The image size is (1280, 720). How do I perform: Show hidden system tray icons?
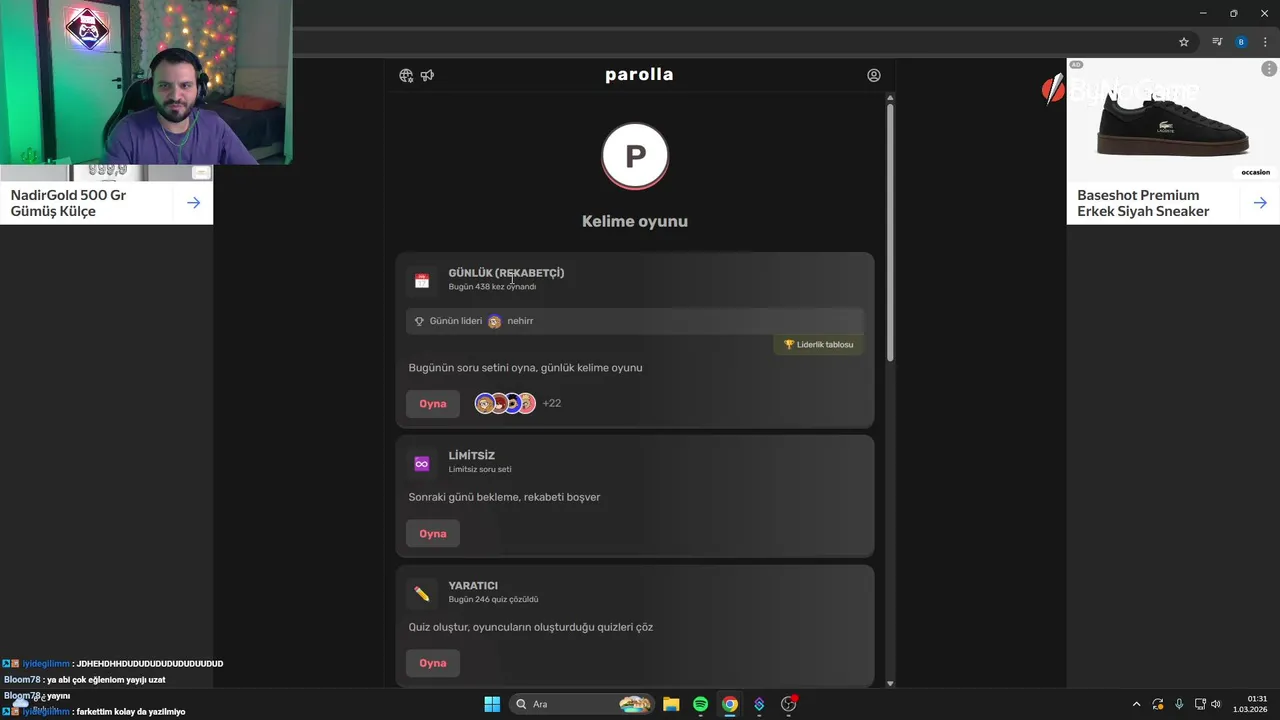[x=1136, y=704]
